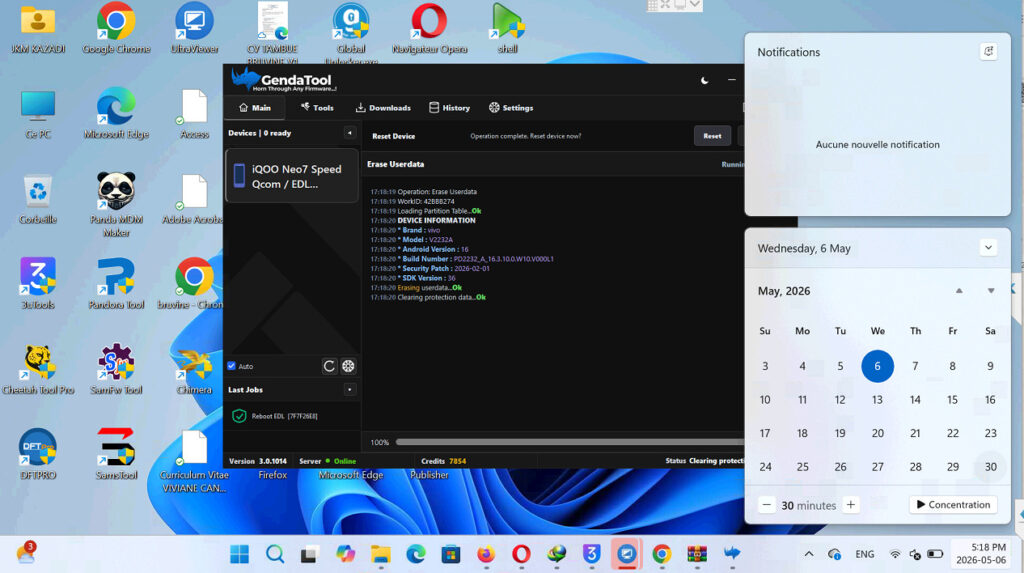Select Cheetah Tool Pro desktop icon
The width and height of the screenshot is (1024, 573).
pos(38,370)
